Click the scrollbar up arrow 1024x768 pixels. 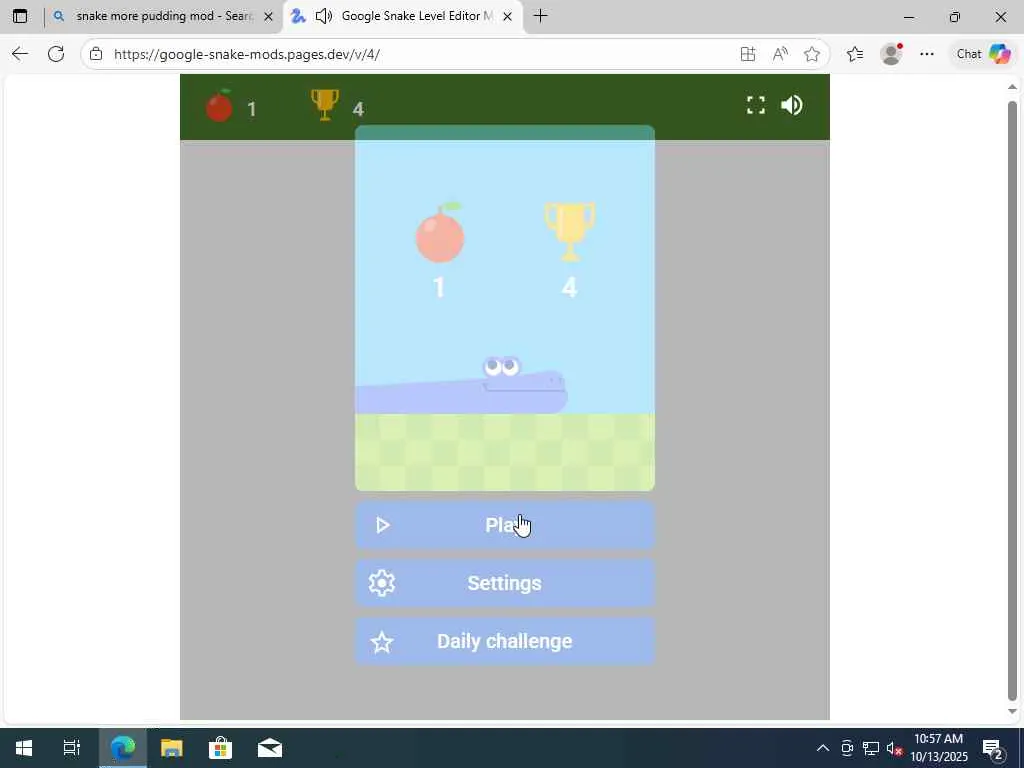pyautogui.click(x=1012, y=86)
